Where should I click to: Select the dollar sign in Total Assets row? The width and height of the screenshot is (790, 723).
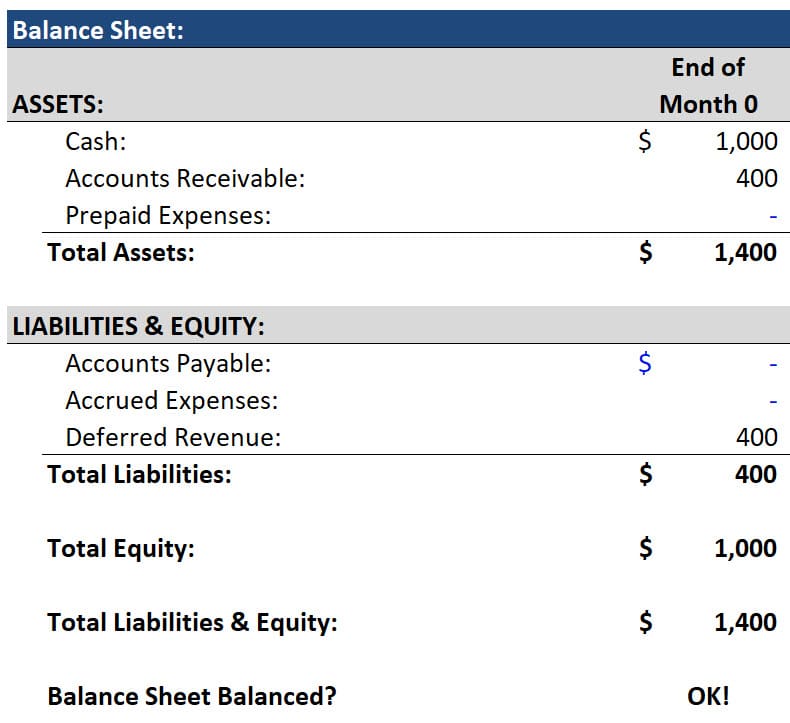click(645, 252)
